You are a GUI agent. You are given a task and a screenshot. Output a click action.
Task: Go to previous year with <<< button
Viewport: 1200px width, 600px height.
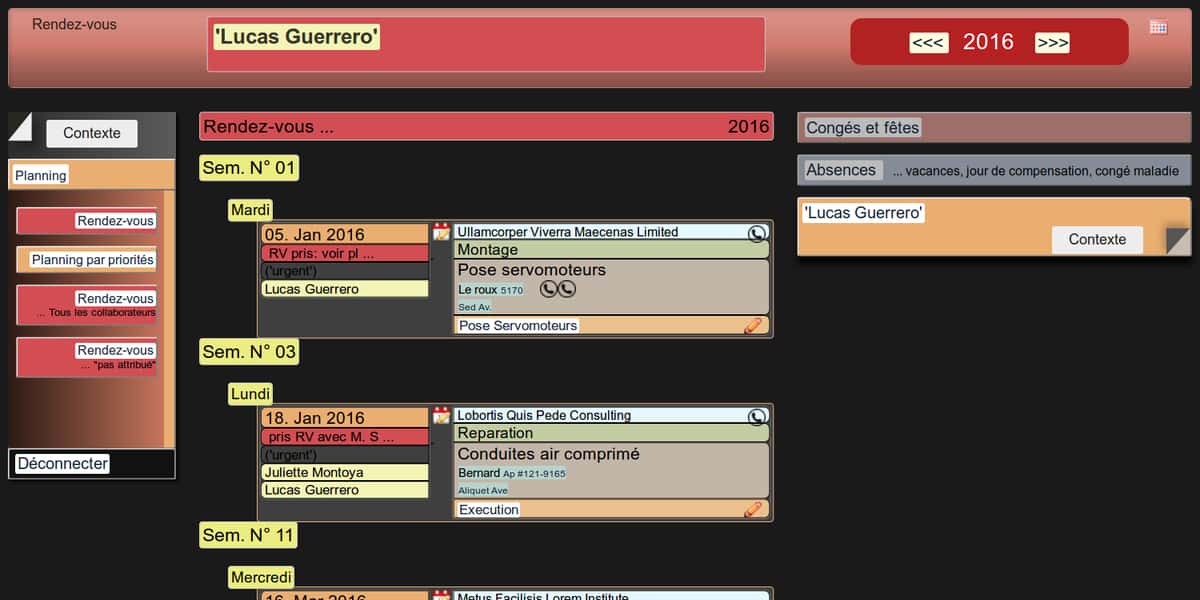[928, 43]
